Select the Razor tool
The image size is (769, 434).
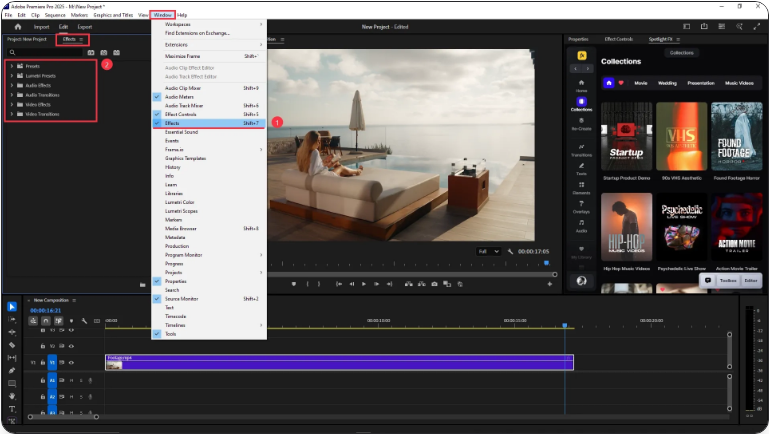(x=12, y=345)
